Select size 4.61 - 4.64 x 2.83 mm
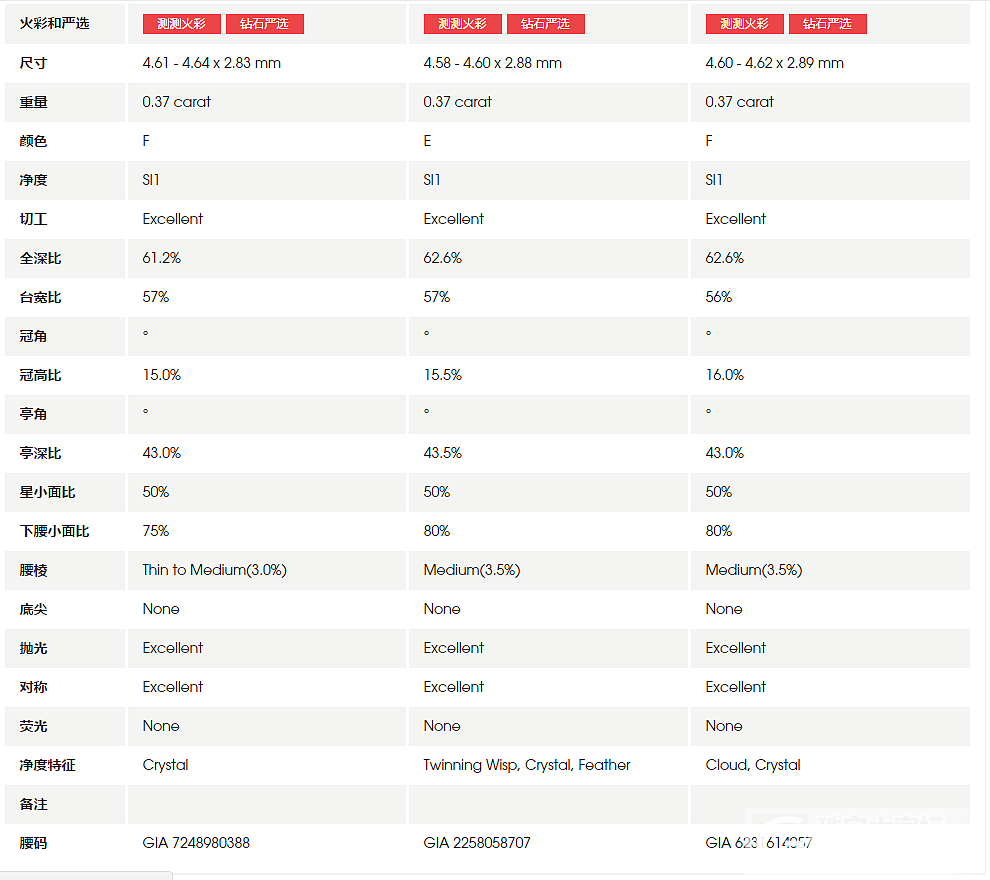 (212, 63)
